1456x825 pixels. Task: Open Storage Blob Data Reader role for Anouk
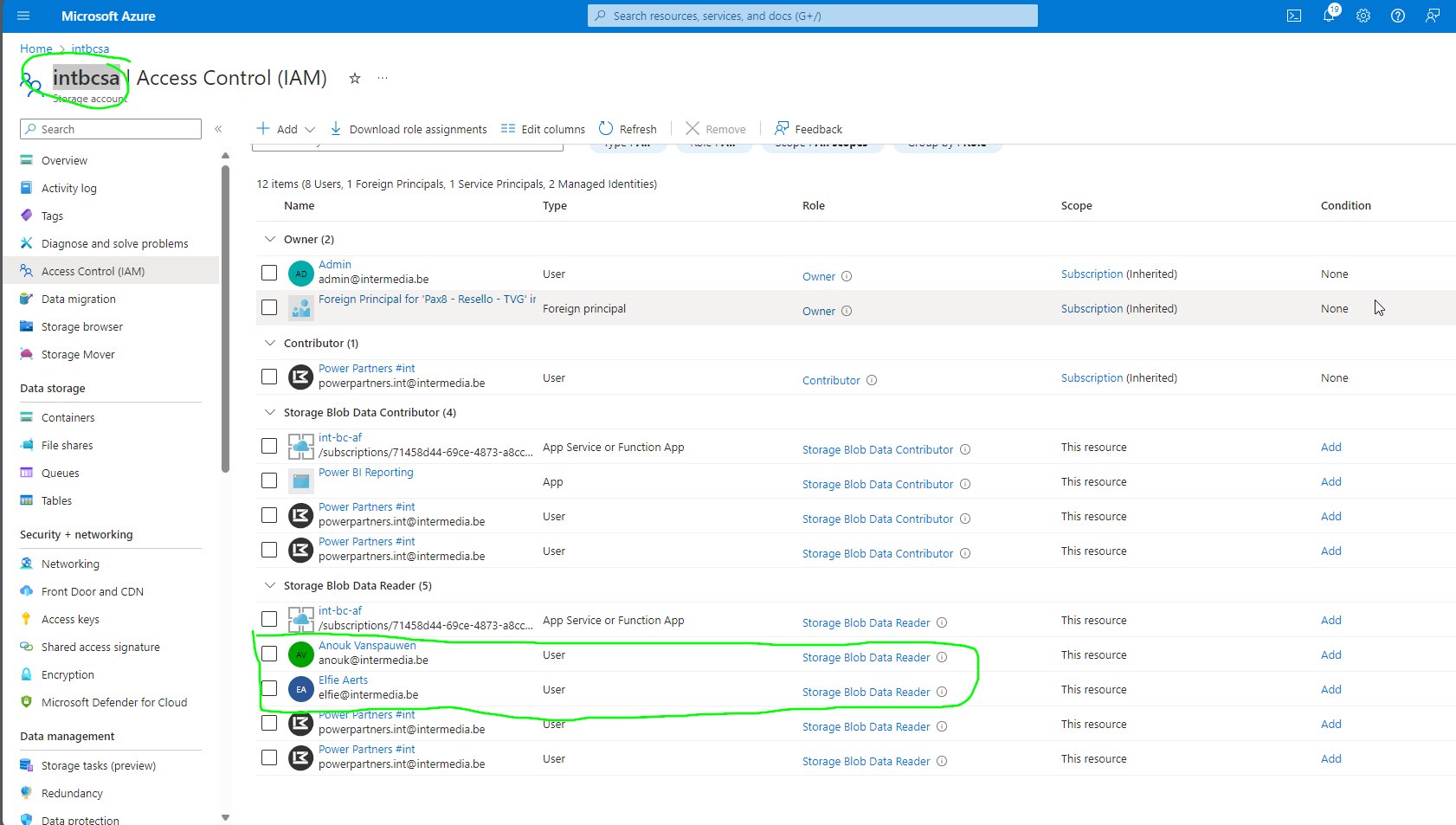click(866, 657)
